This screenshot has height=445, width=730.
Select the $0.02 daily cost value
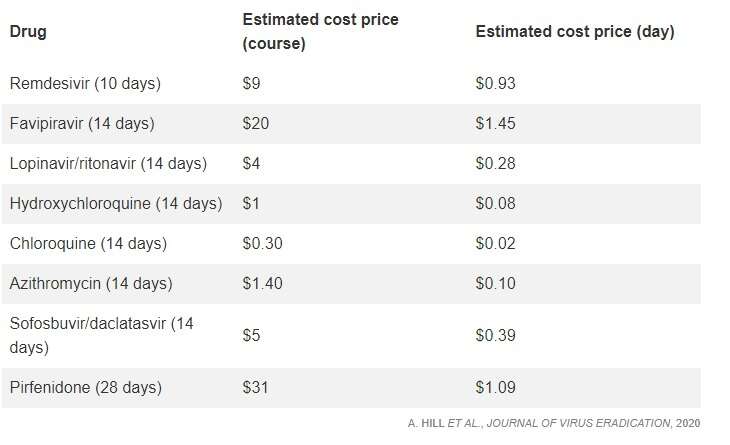click(495, 244)
